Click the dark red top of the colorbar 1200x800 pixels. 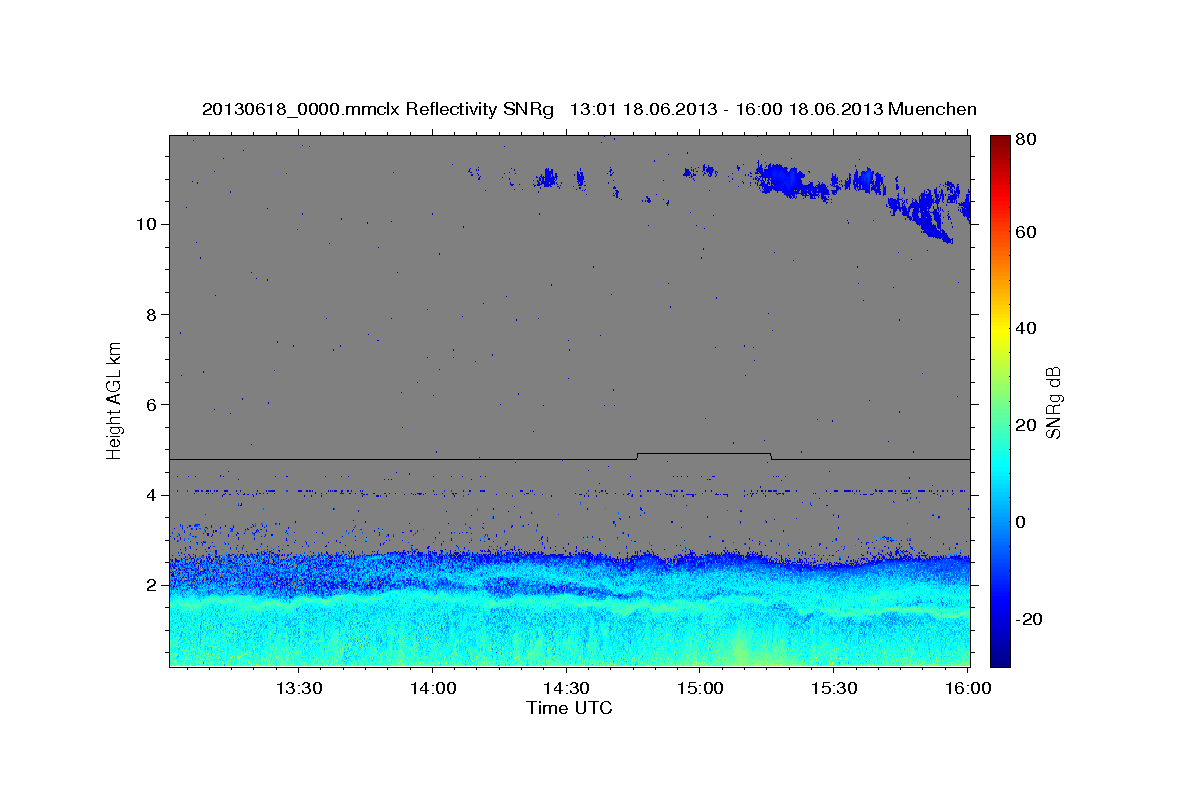pos(1000,143)
